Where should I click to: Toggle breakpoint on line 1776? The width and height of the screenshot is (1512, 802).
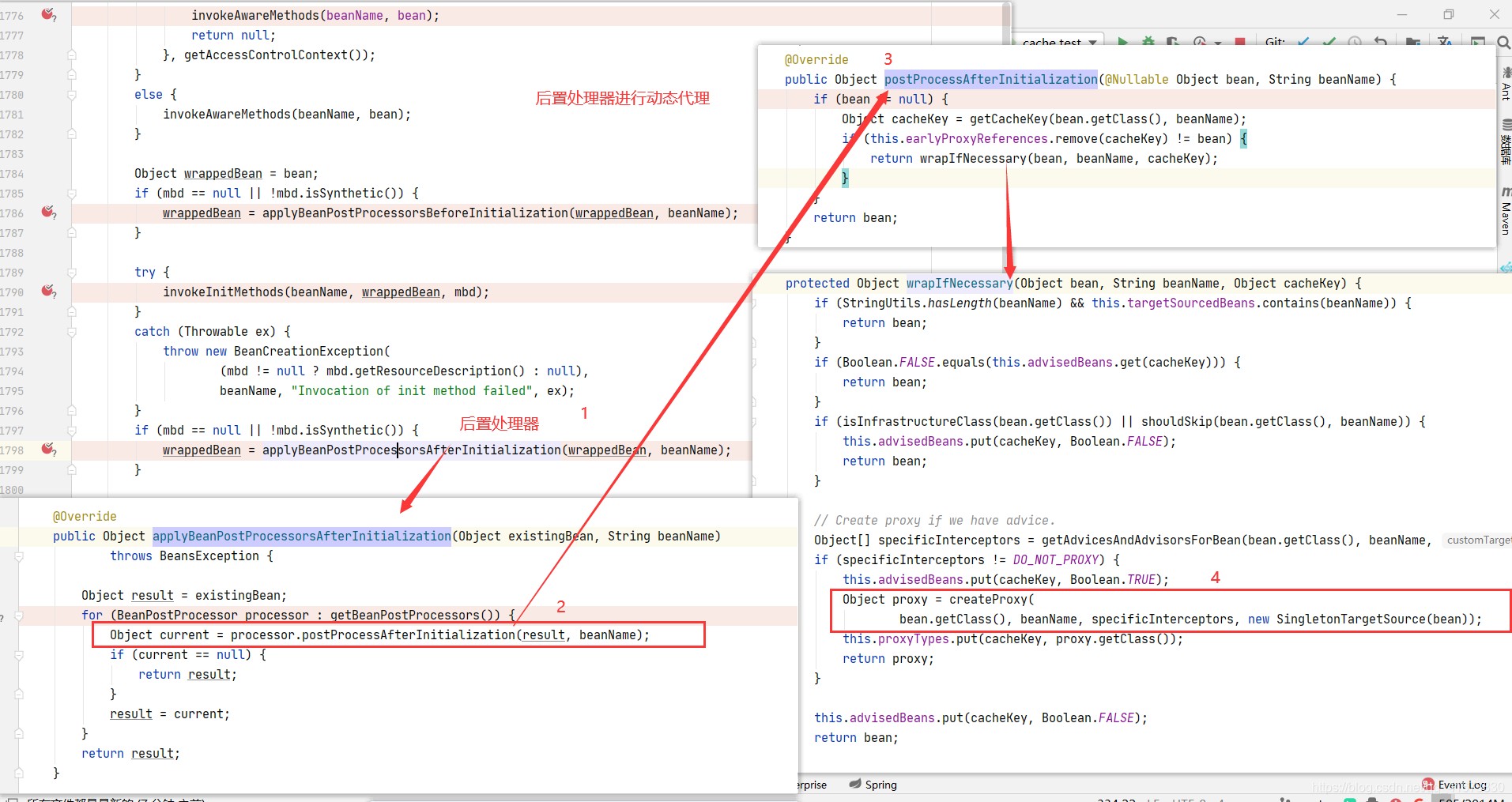48,14
